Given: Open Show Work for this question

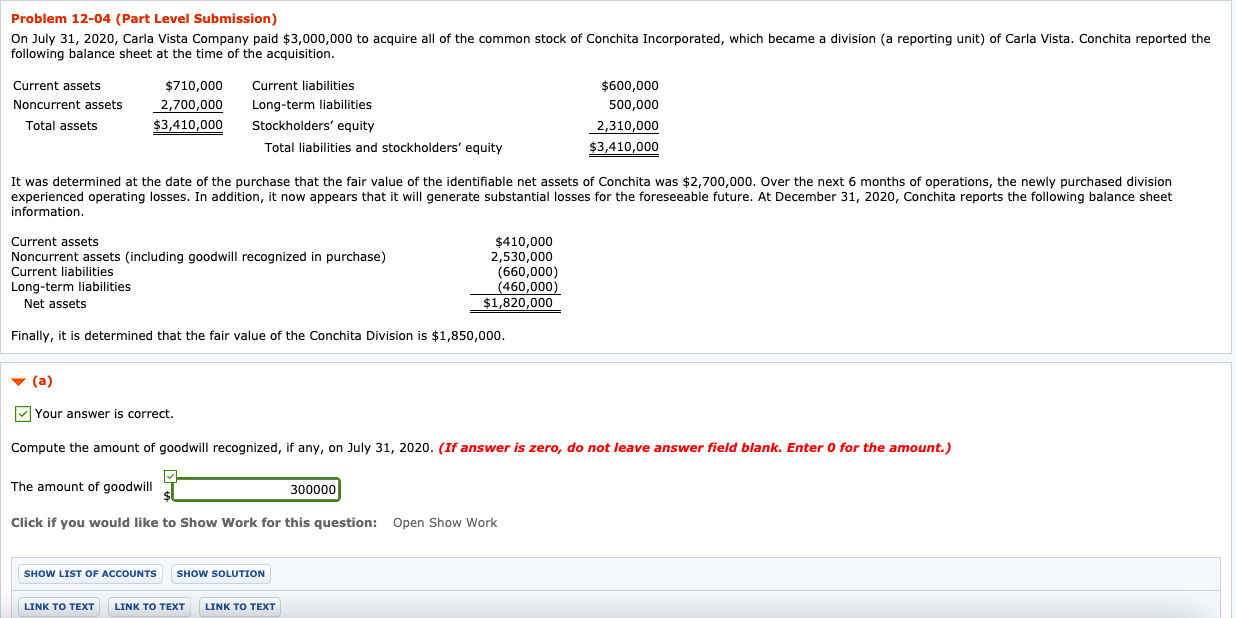Looking at the screenshot, I should pyautogui.click(x=444, y=522).
